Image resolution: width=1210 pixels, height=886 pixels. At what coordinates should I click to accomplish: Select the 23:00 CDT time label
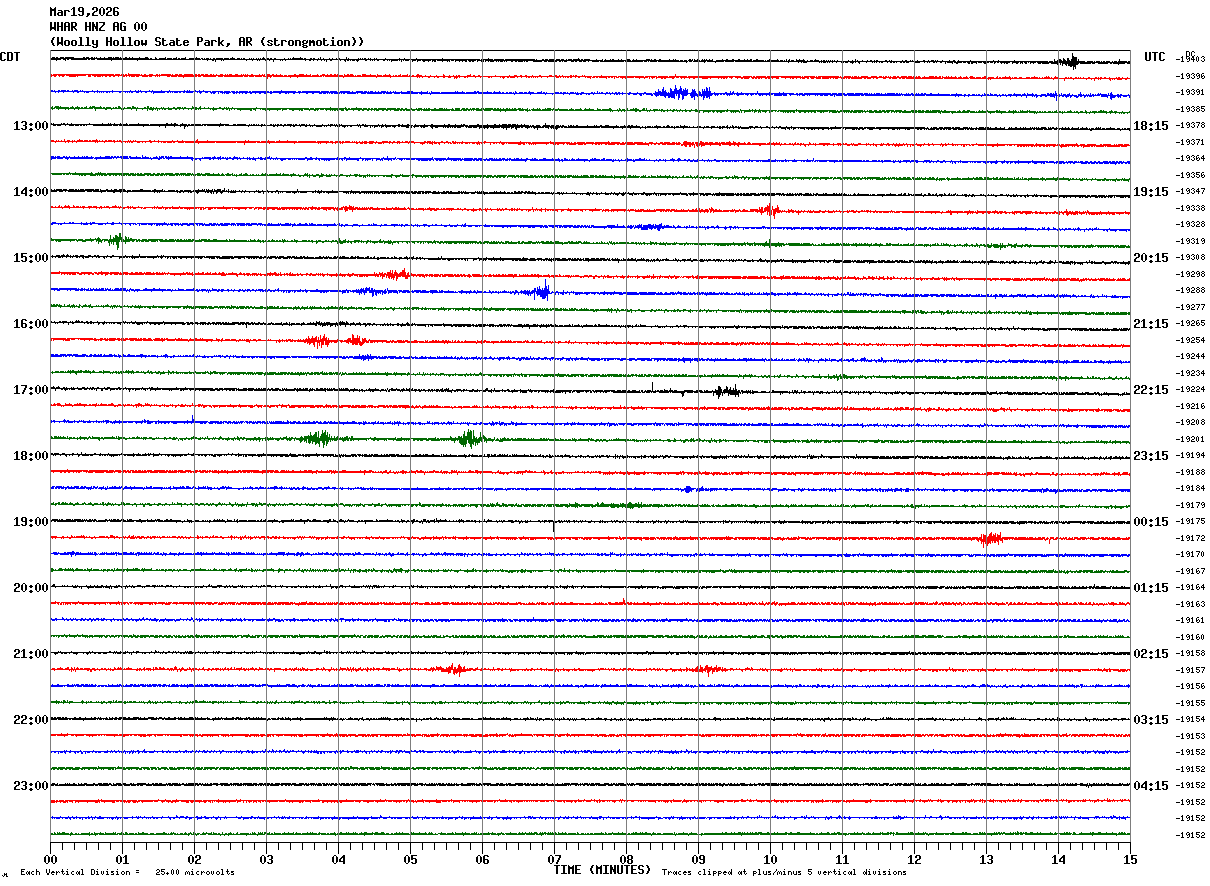click(x=31, y=786)
